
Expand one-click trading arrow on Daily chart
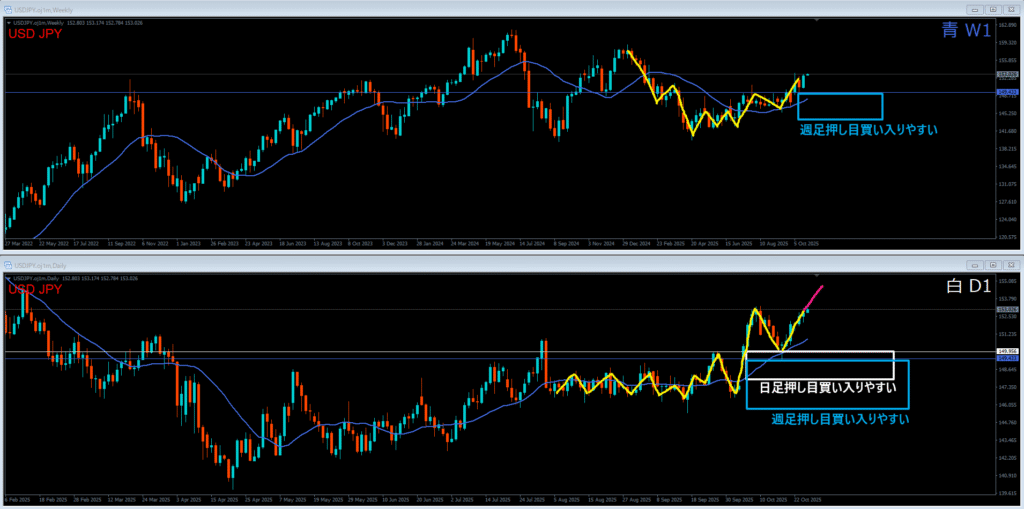point(7,277)
